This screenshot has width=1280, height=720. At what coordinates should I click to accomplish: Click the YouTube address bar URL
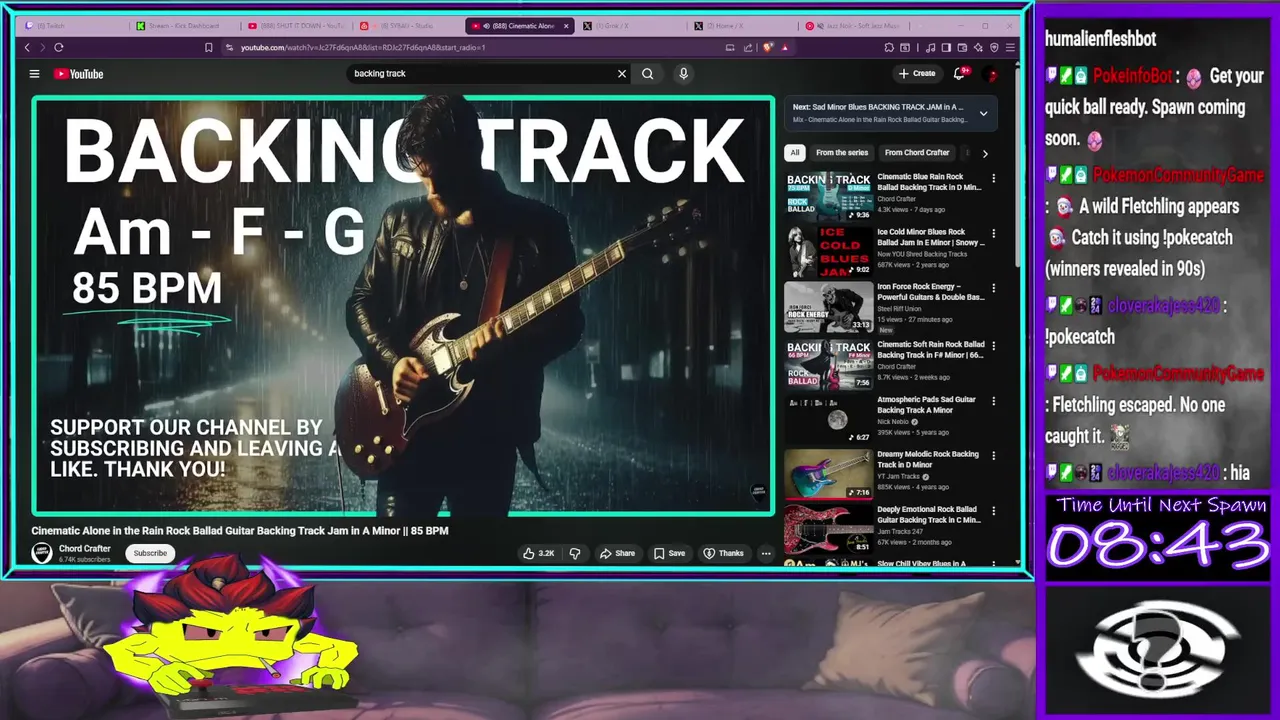[363, 47]
